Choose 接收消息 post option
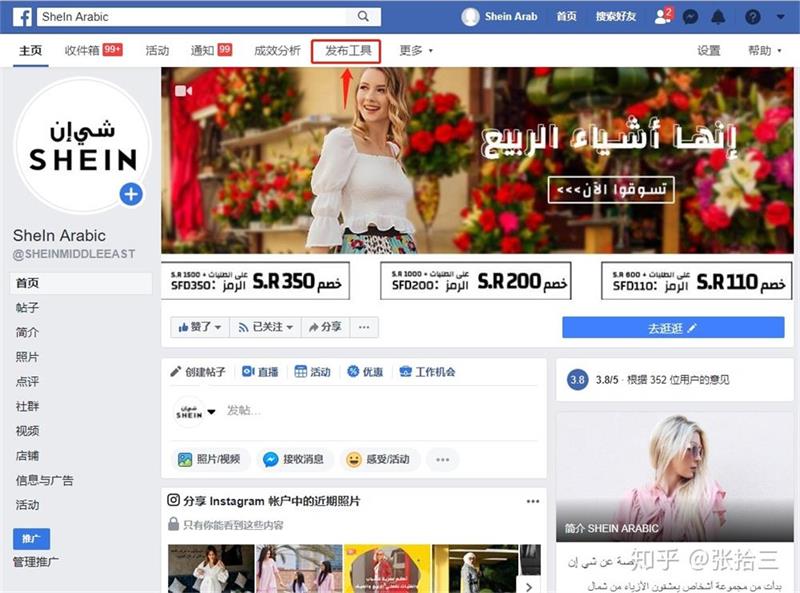Screen dimensions: 800x593 [x=294, y=459]
